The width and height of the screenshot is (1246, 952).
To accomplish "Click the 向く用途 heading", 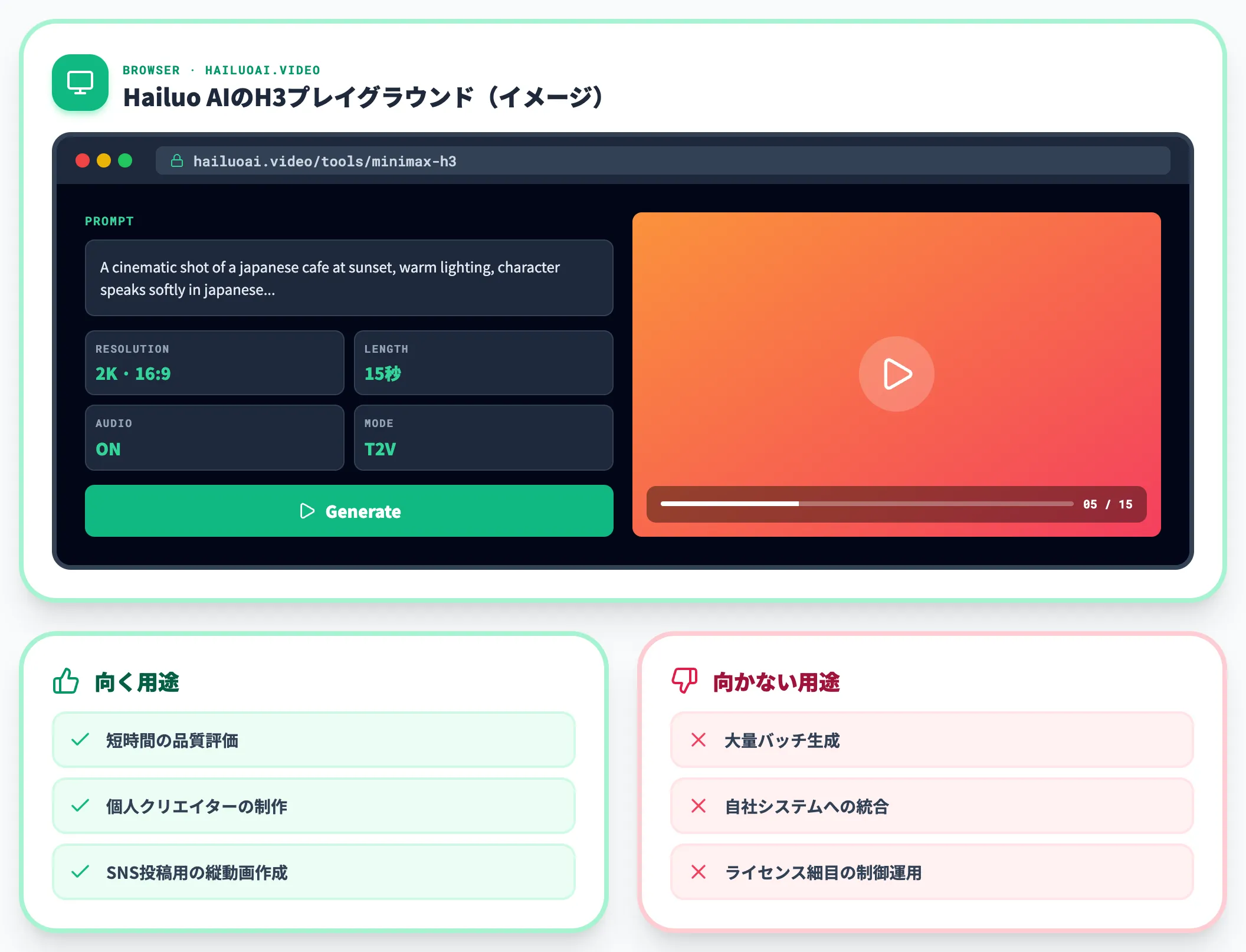I will pos(137,682).
